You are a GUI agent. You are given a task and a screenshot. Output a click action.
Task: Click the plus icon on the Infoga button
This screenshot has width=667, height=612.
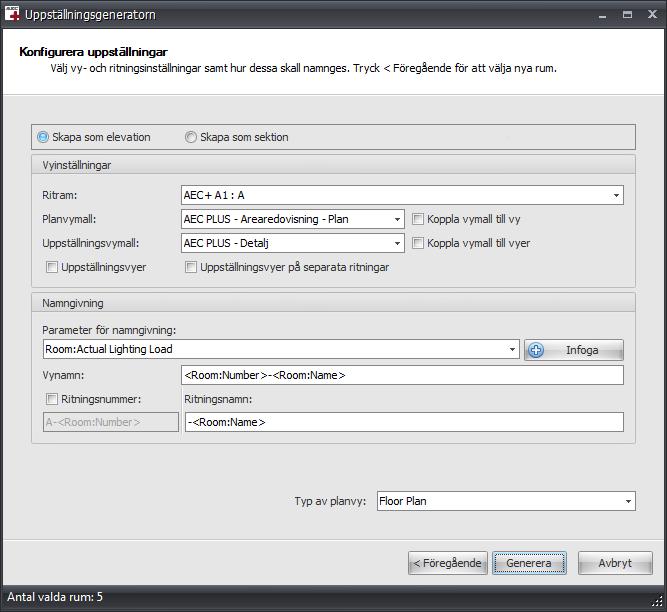536,350
